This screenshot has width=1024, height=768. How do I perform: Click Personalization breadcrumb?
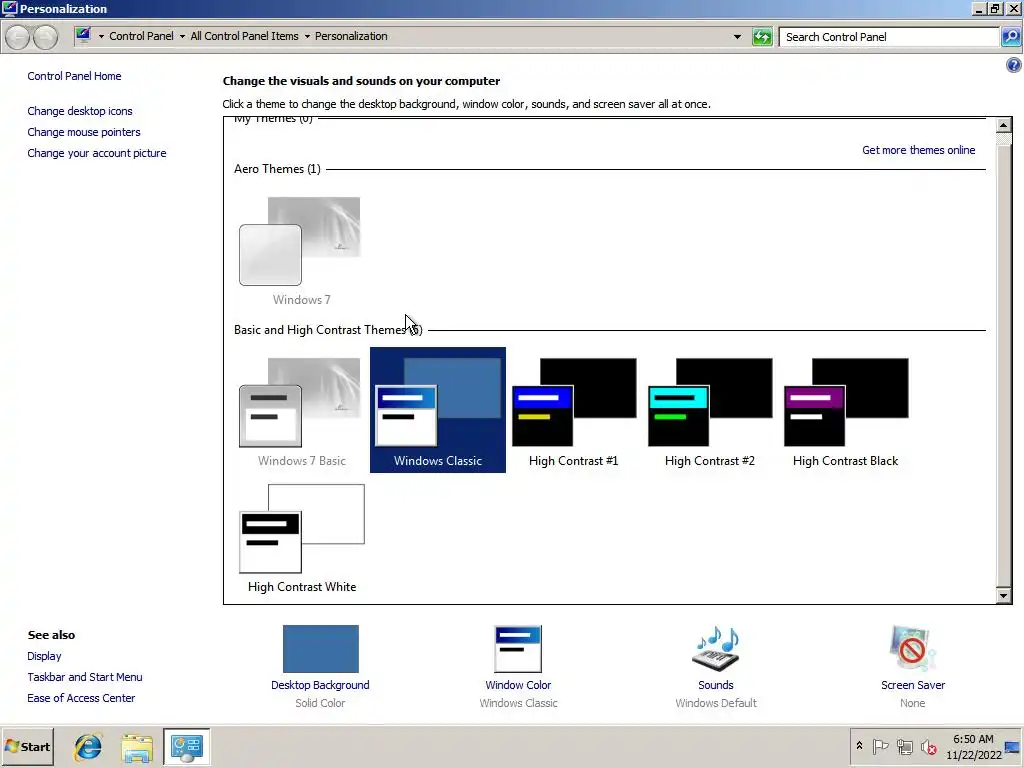(351, 36)
